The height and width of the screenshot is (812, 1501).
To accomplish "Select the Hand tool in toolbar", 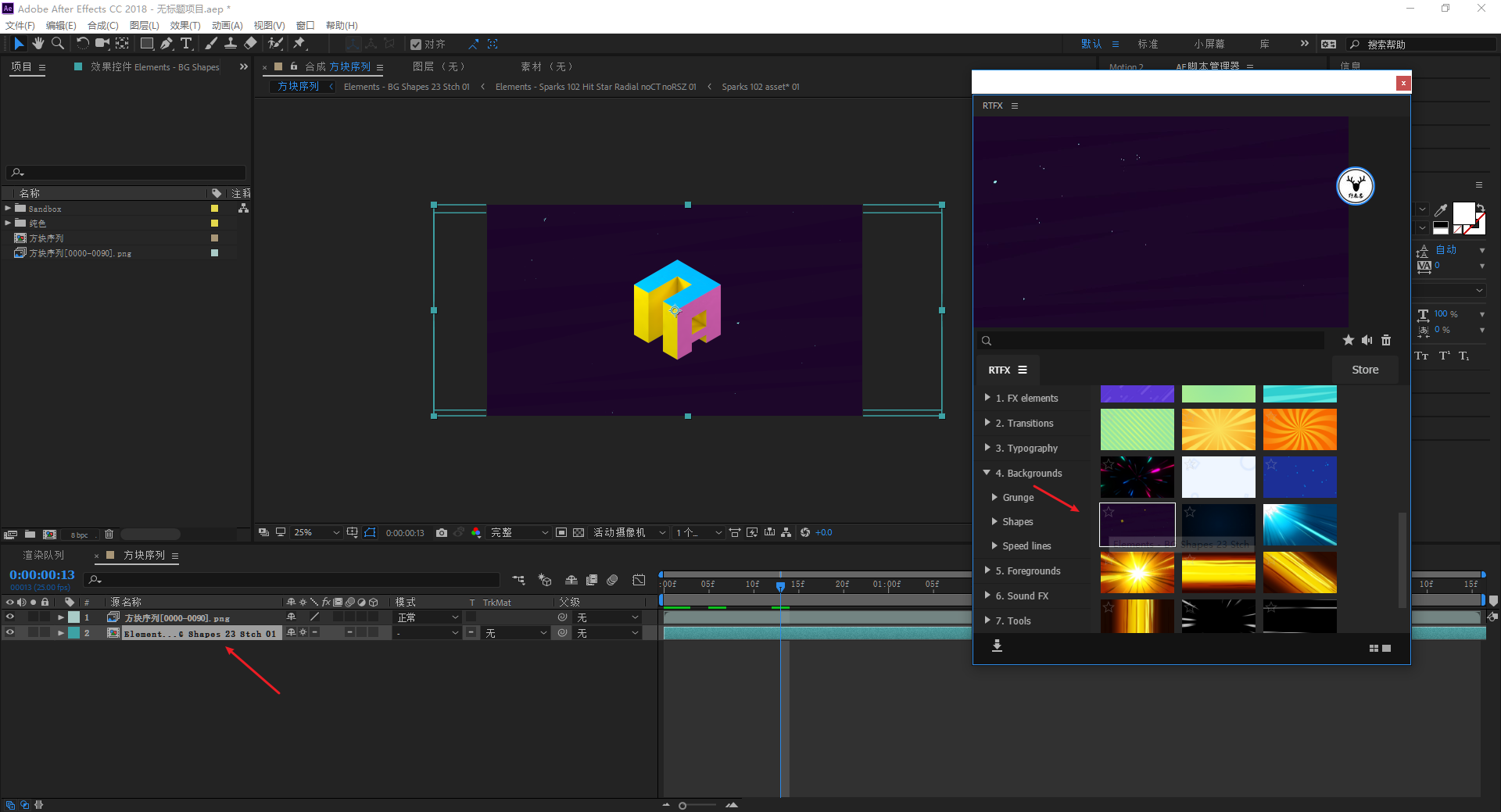I will [x=38, y=44].
